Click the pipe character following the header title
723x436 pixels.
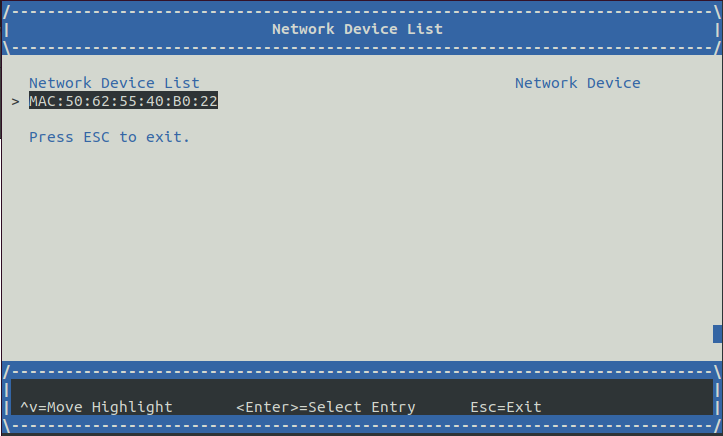tap(717, 30)
